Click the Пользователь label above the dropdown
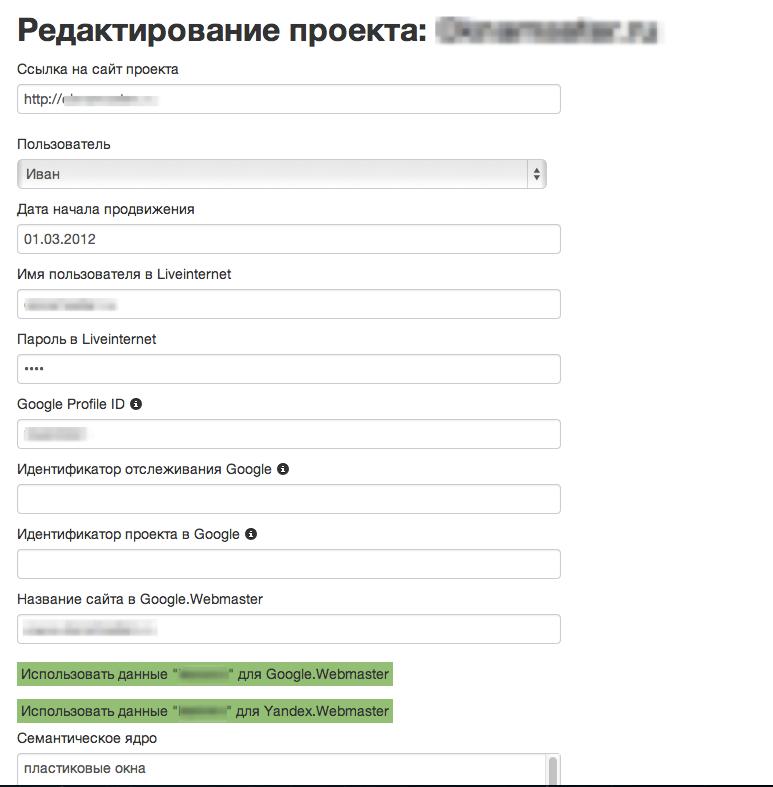The width and height of the screenshot is (773, 787). (x=64, y=144)
